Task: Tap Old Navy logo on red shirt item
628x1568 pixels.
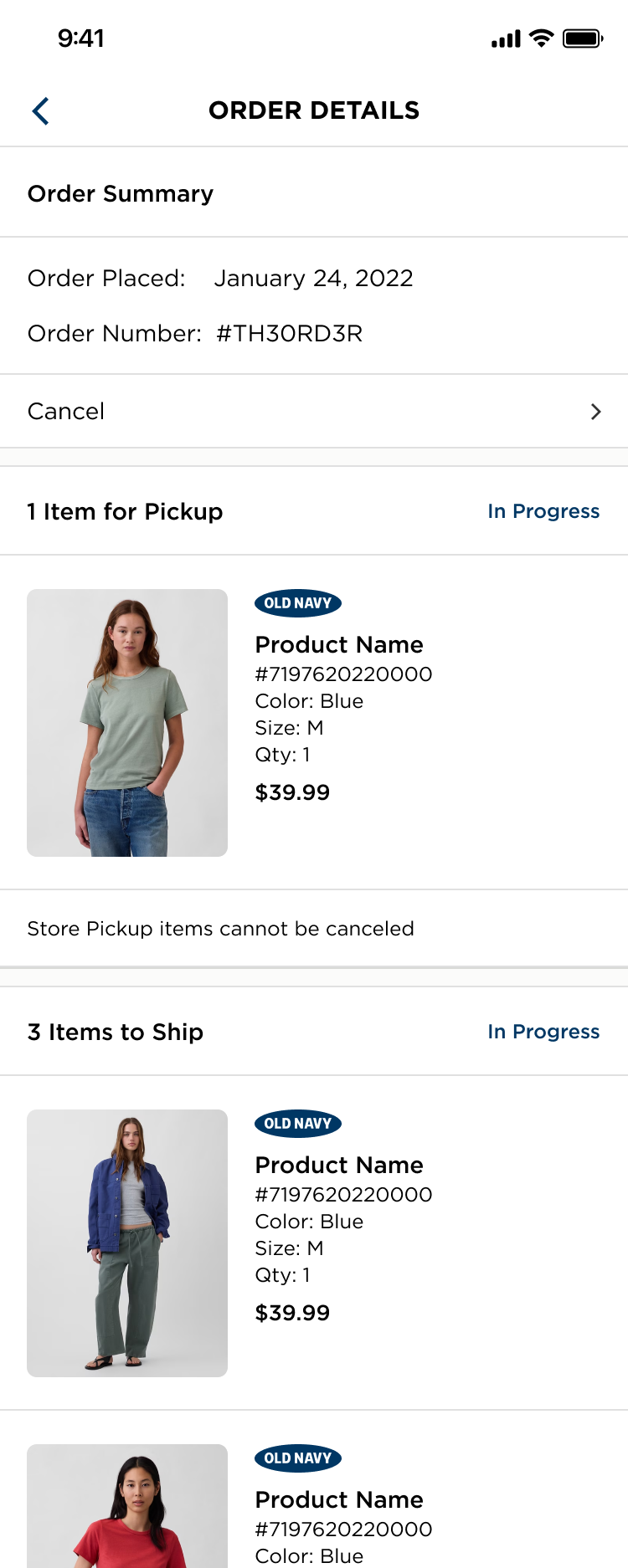Action: [x=298, y=1458]
